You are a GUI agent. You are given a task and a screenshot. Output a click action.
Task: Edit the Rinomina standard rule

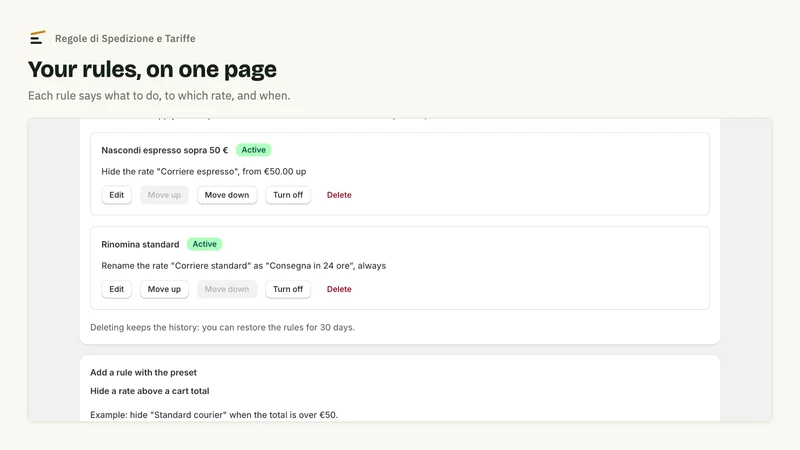click(x=116, y=289)
